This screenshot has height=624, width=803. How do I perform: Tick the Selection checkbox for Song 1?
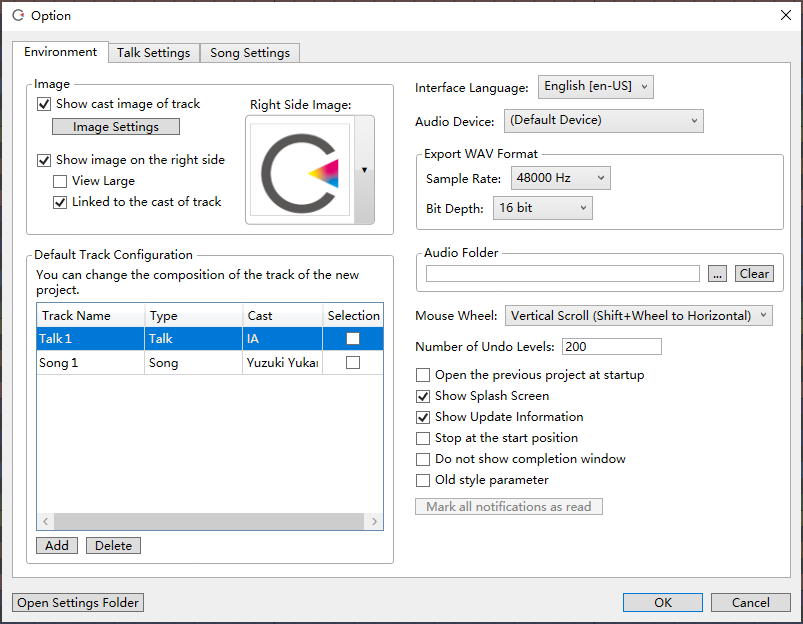[x=353, y=363]
